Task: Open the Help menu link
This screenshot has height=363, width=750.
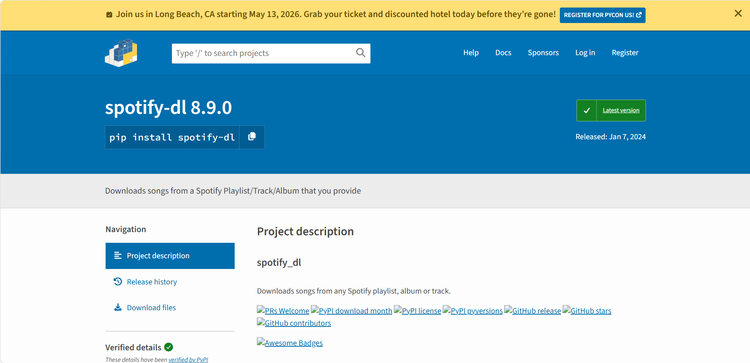Action: (x=471, y=53)
